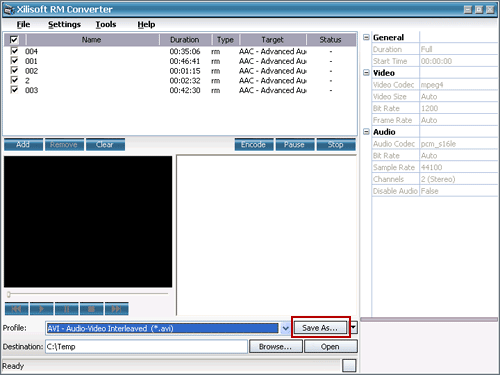Open the arrow next to Save As

pos(353,328)
